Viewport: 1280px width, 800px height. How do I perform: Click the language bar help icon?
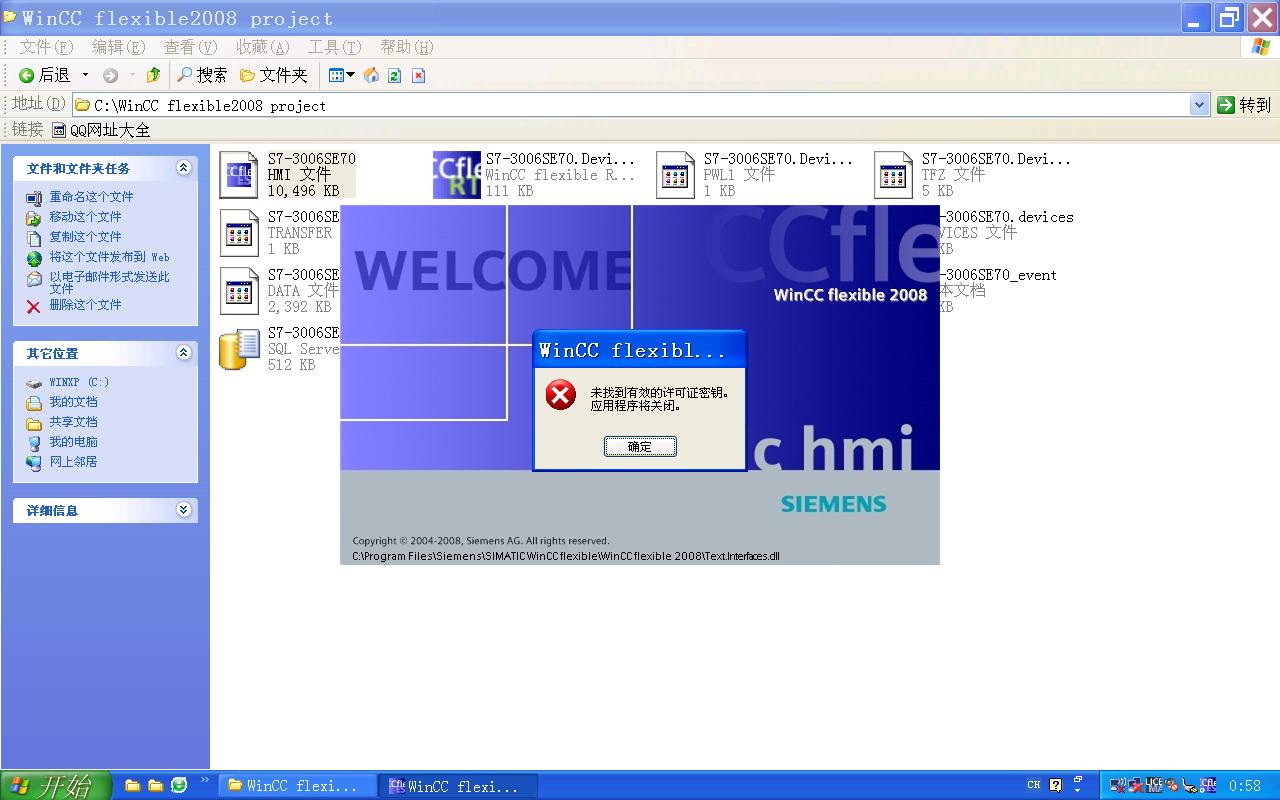pyautogui.click(x=1056, y=786)
